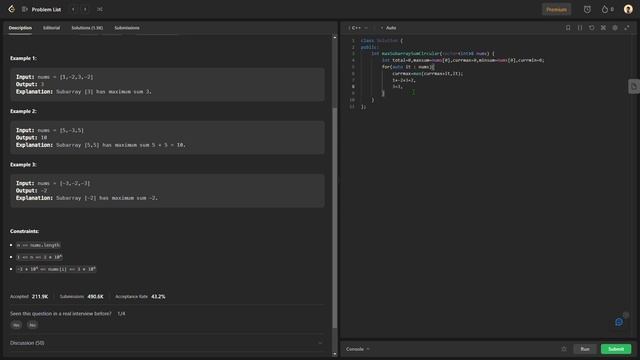
Task: Expand the Discussion (50) section
Action: click(x=167, y=343)
